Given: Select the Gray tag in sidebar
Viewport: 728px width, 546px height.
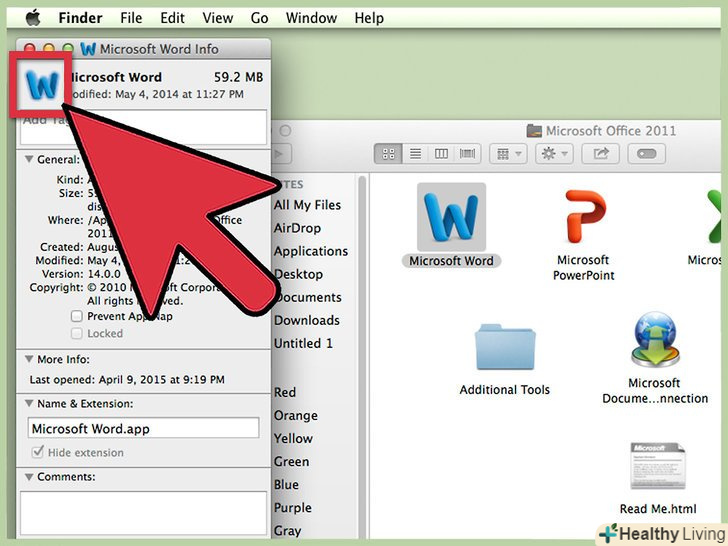Looking at the screenshot, I should pyautogui.click(x=287, y=531).
